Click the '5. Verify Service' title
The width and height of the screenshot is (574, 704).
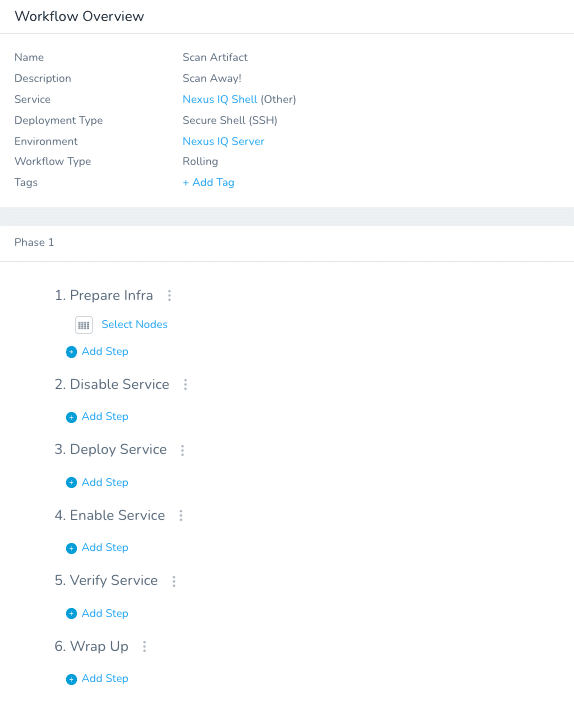[x=106, y=581]
